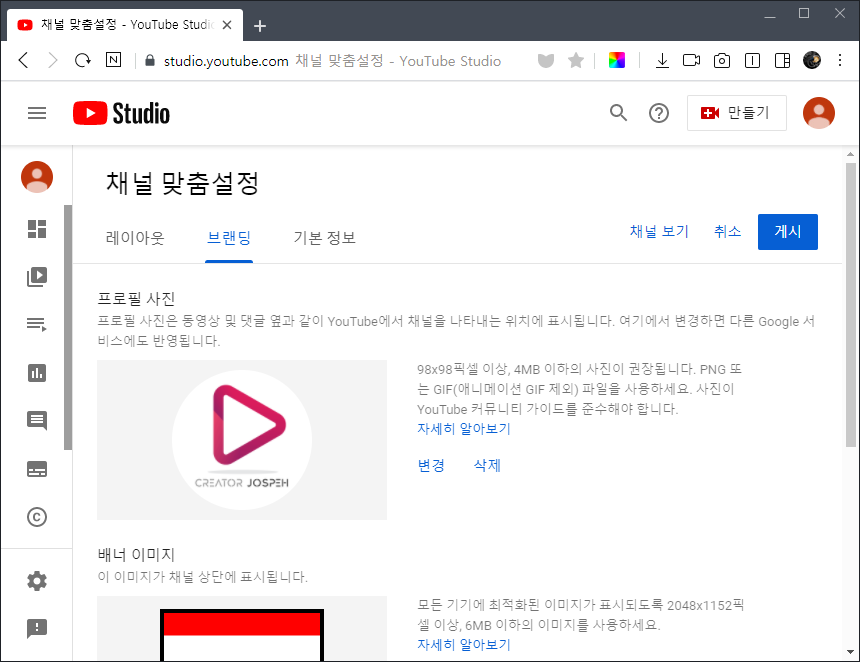Open the browser profile avatar
This screenshot has width=860, height=662.
[x=812, y=60]
